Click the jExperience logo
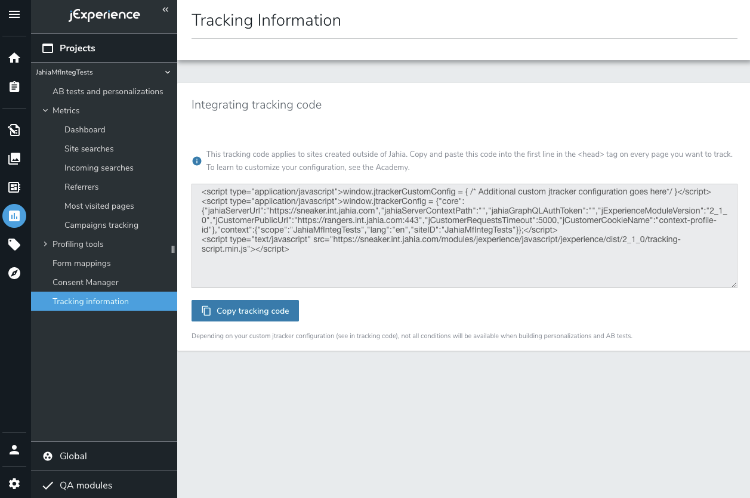The height and width of the screenshot is (498, 750). 104,15
